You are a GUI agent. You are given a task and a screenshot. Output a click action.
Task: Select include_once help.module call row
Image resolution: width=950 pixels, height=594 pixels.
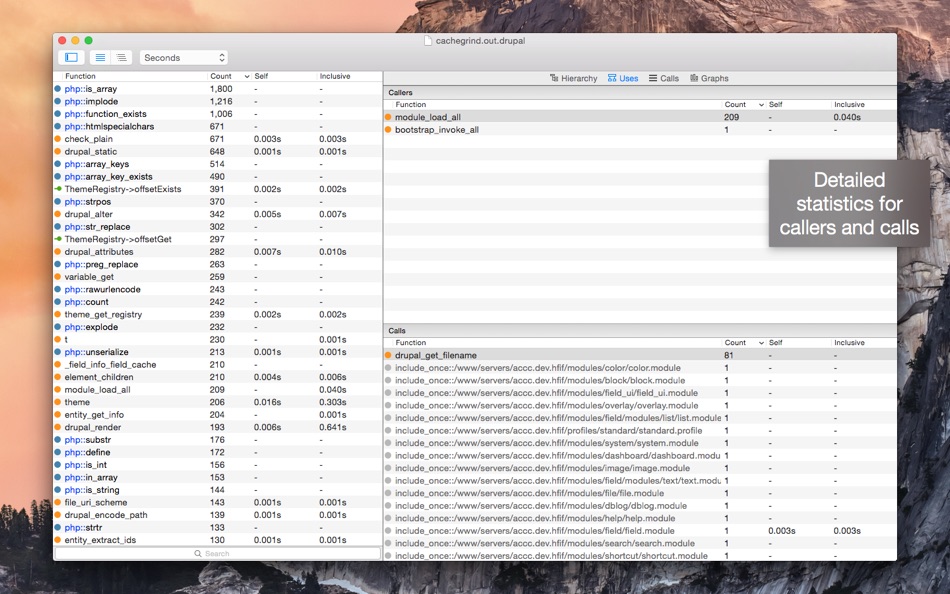[x=640, y=518]
